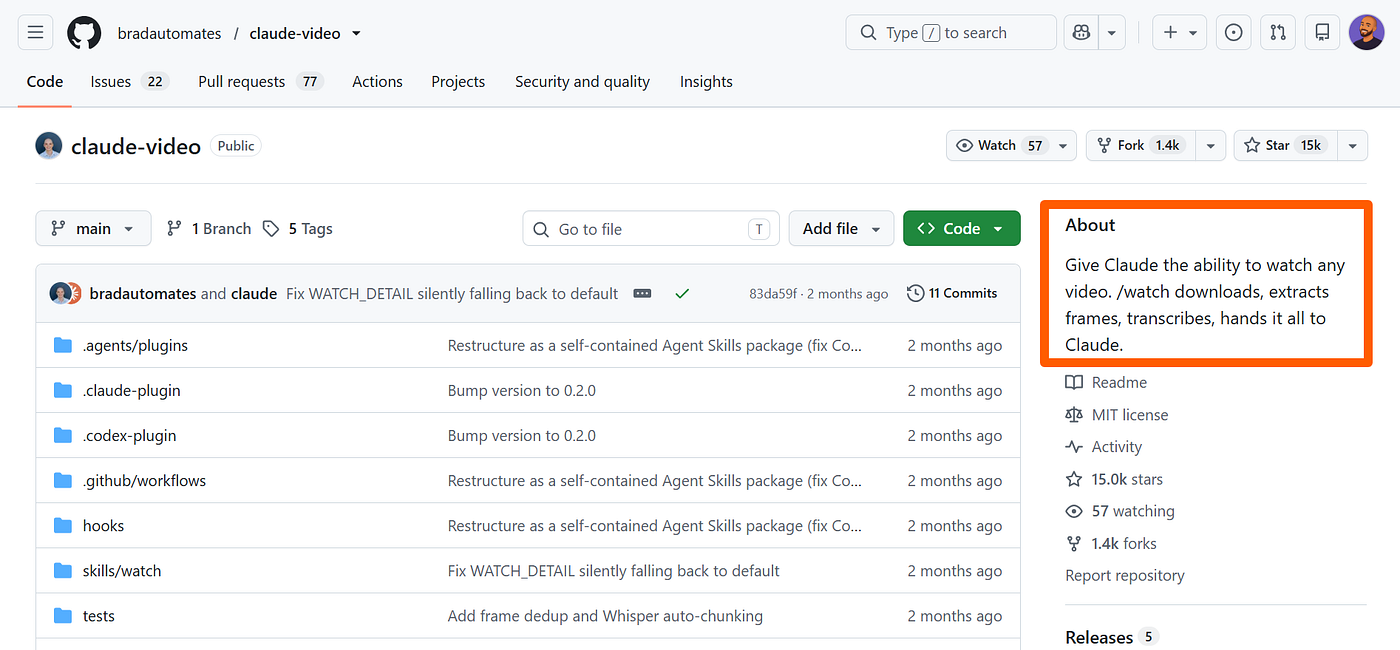Open the notifications inbox icon
This screenshot has height=650, width=1400.
1322,33
